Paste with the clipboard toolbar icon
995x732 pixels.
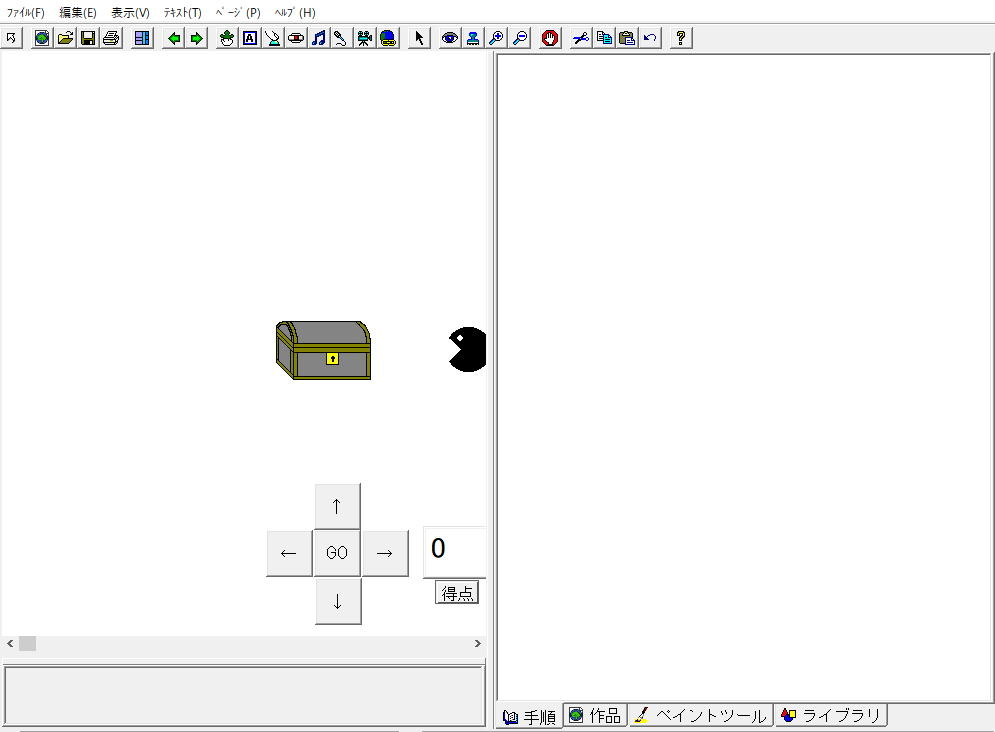(x=627, y=38)
